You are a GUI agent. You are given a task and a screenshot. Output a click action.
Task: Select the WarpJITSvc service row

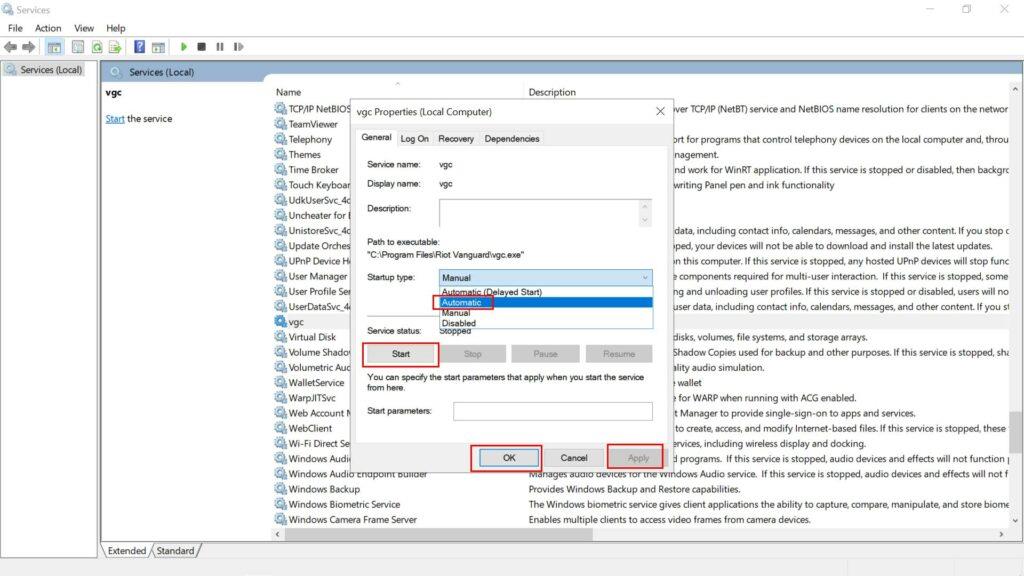tap(641, 398)
